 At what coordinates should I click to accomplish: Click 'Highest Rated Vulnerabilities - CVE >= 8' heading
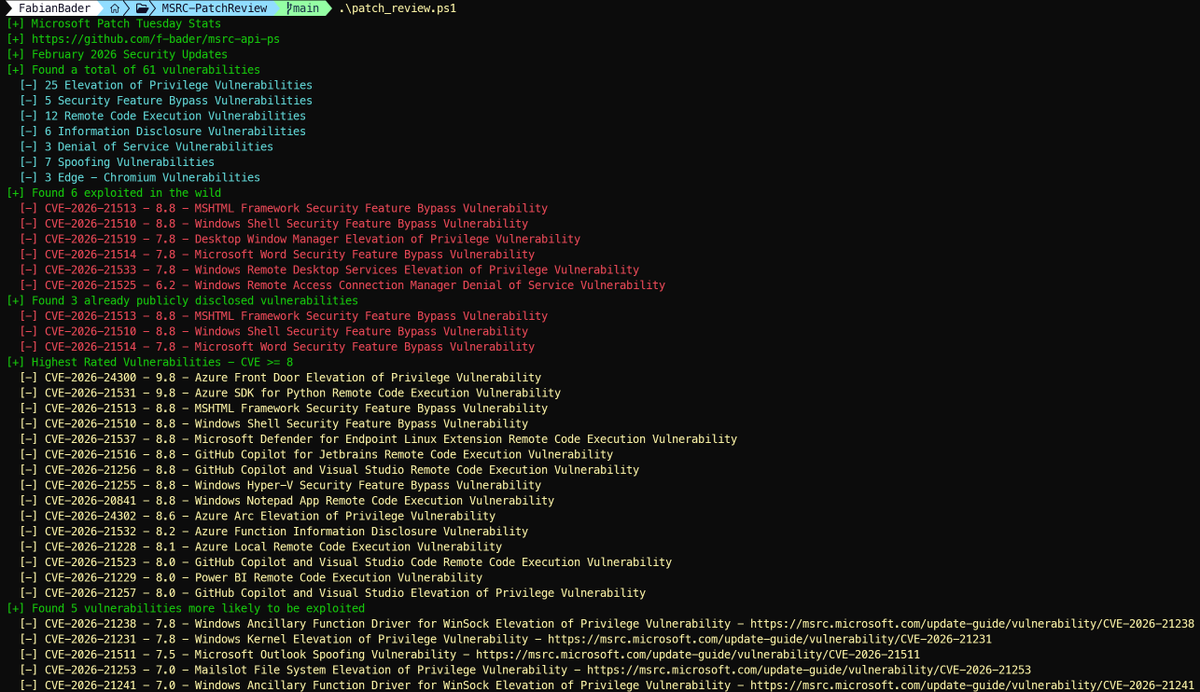click(x=150, y=362)
